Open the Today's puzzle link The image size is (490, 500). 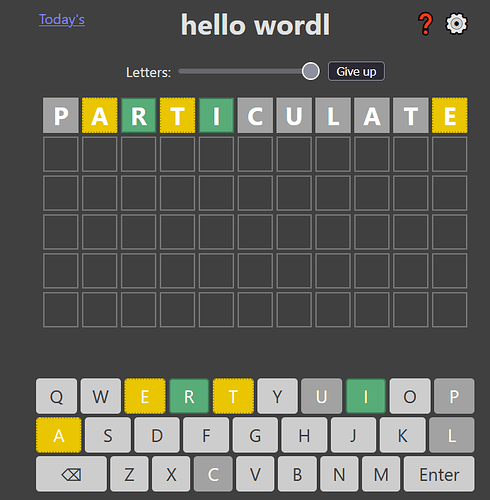point(62,20)
